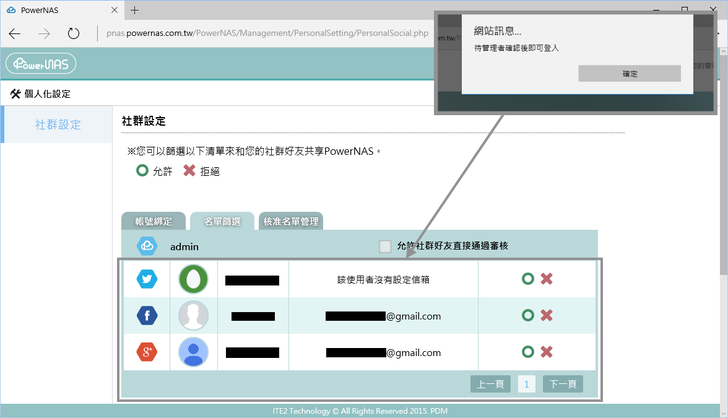The height and width of the screenshot is (418, 728).
Task: Click the Google Plus icon in third row
Action: [x=147, y=352]
